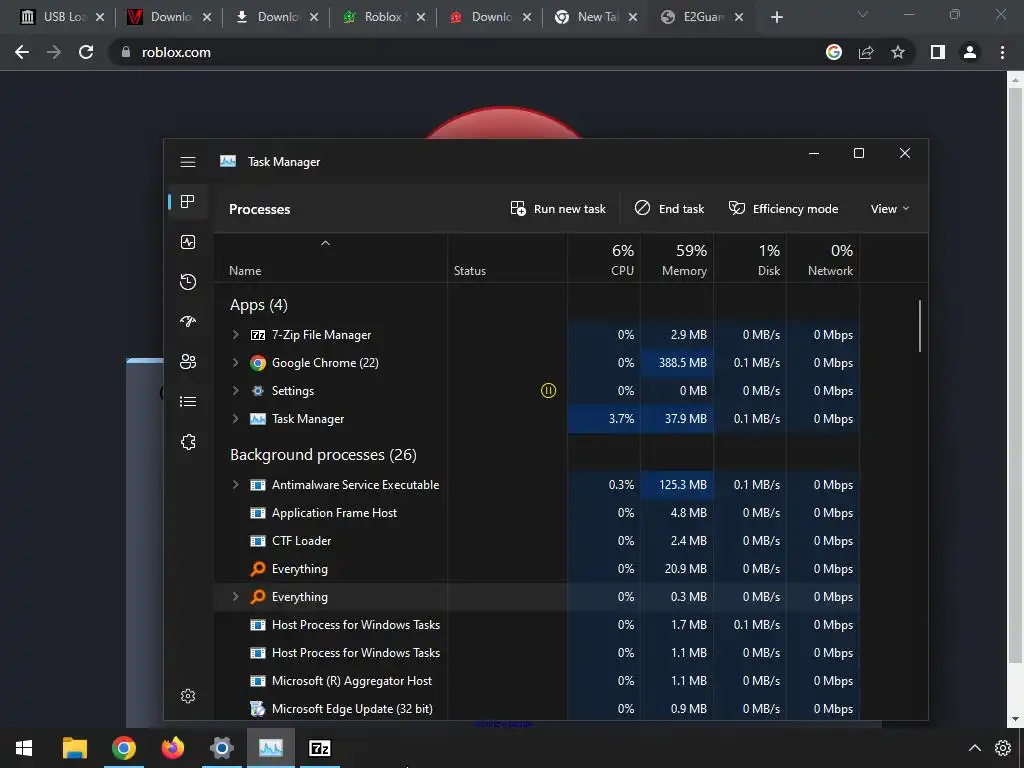Click the End task button
1024x768 pixels.
669,208
